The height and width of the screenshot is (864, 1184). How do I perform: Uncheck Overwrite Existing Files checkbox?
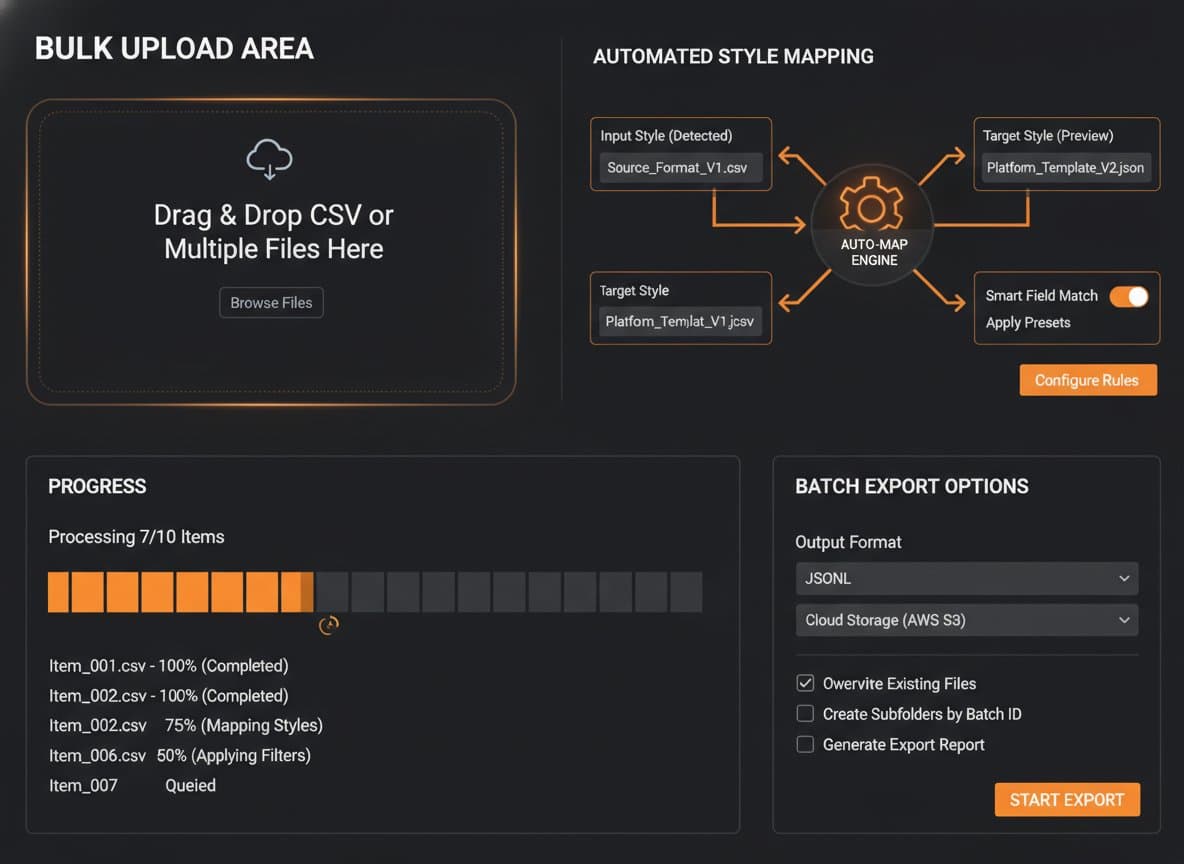click(805, 684)
